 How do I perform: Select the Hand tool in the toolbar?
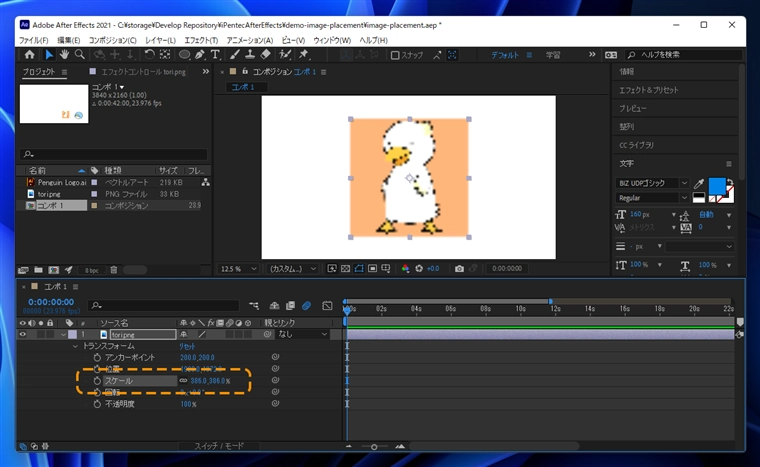[64, 55]
